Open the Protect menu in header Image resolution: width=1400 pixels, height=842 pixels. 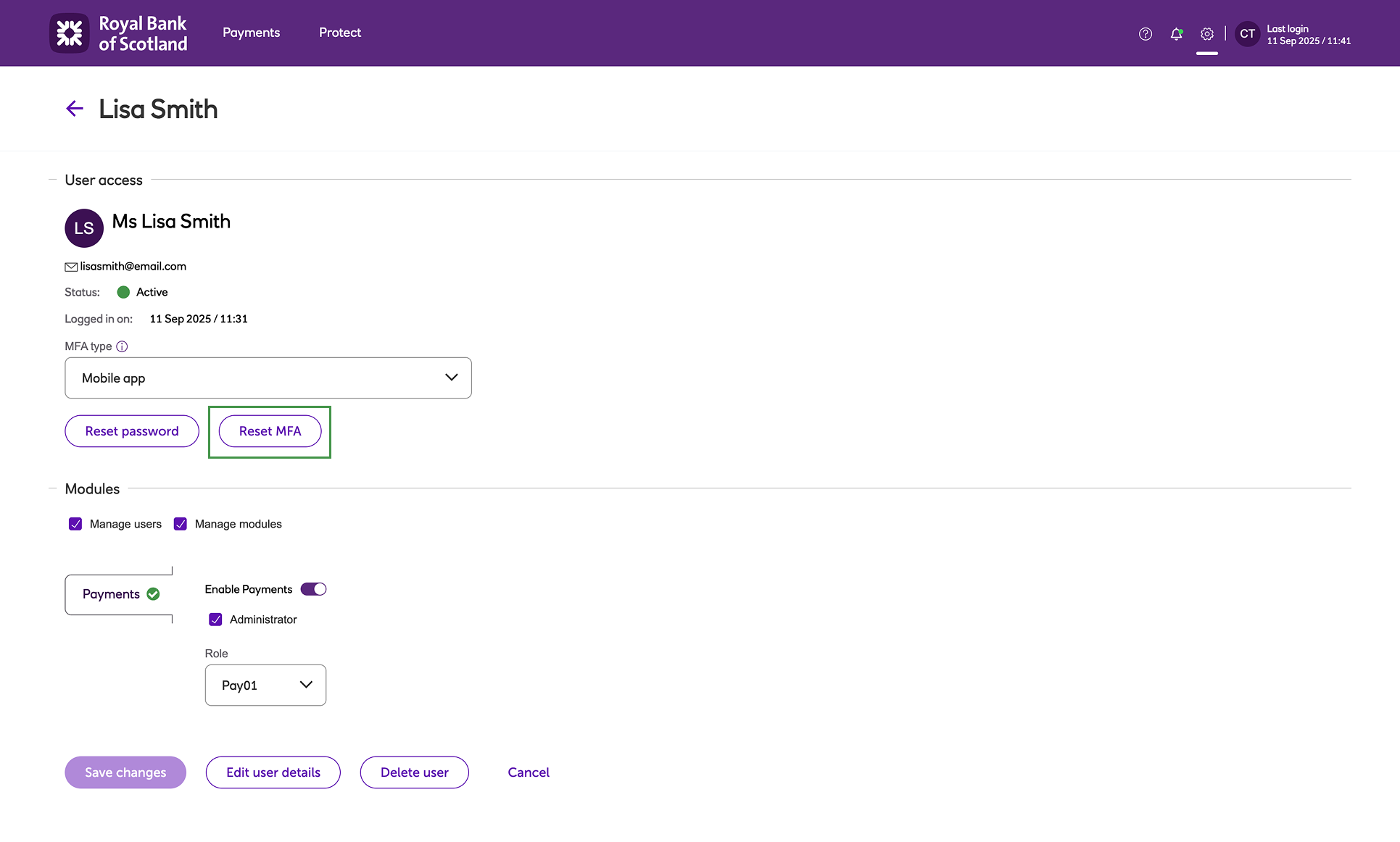339,33
